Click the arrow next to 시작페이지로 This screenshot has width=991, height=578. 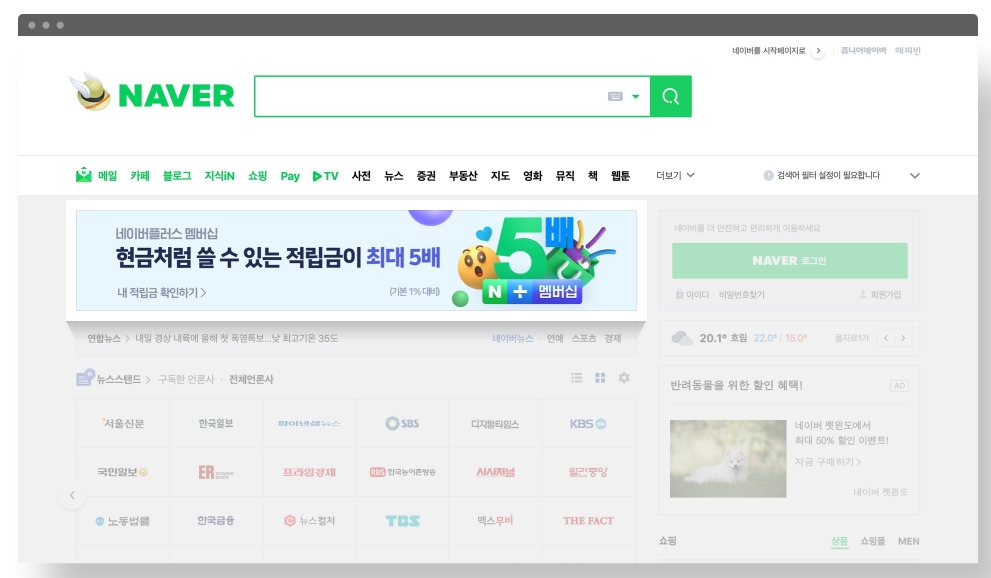click(818, 51)
